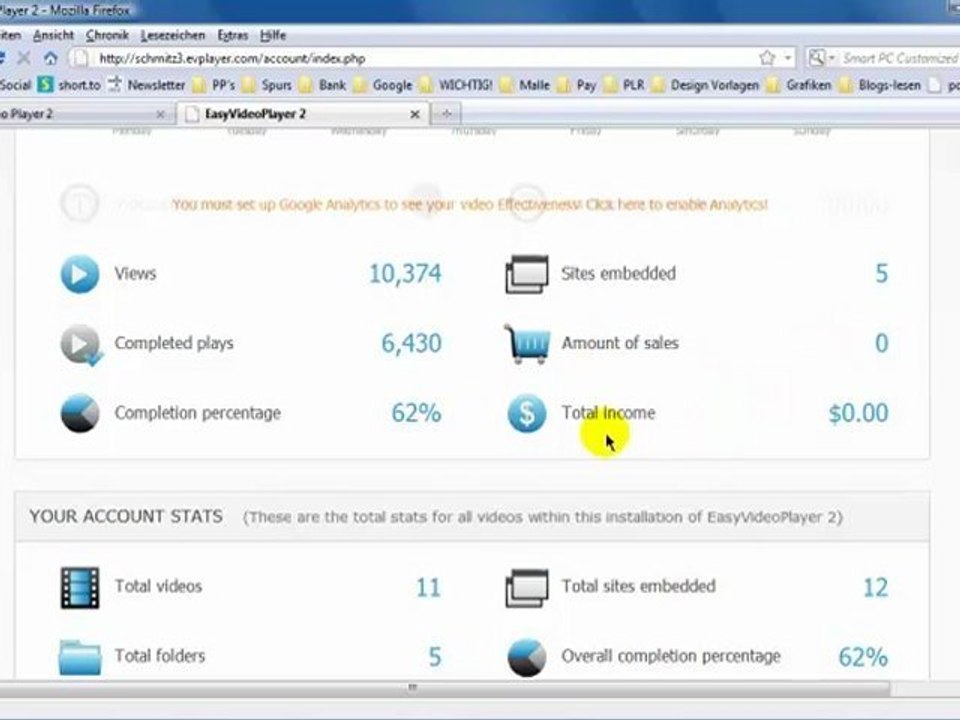Open the Lesezeichen menu
Viewport: 960px width, 720px height.
[x=173, y=36]
